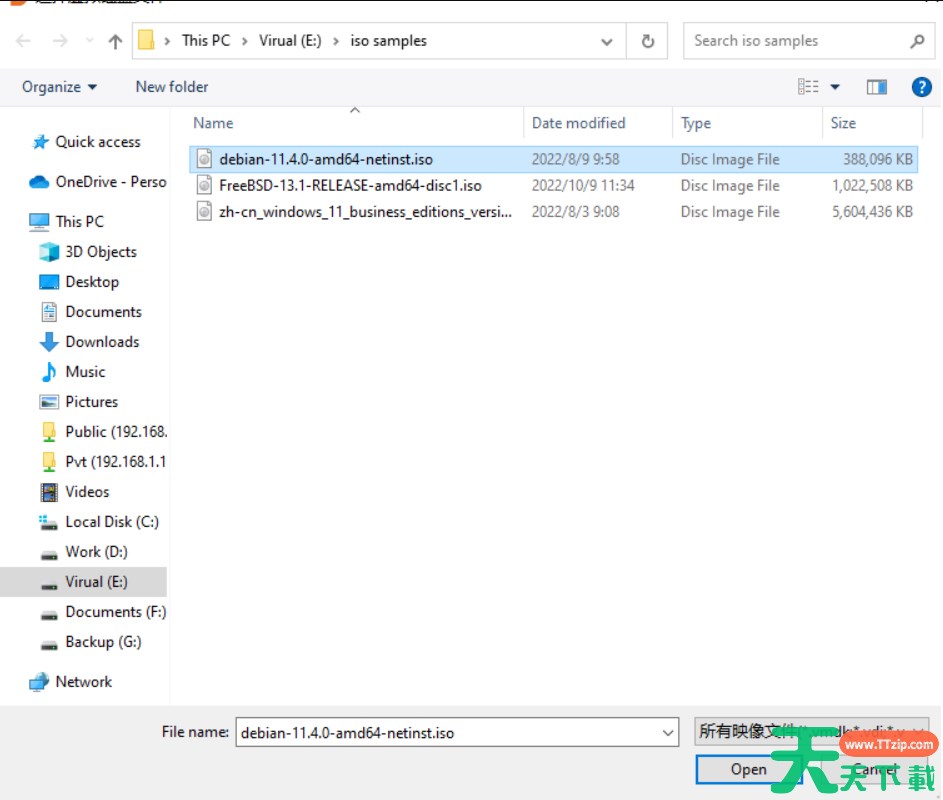
Task: Click the Quick access star icon
Action: [x=40, y=142]
